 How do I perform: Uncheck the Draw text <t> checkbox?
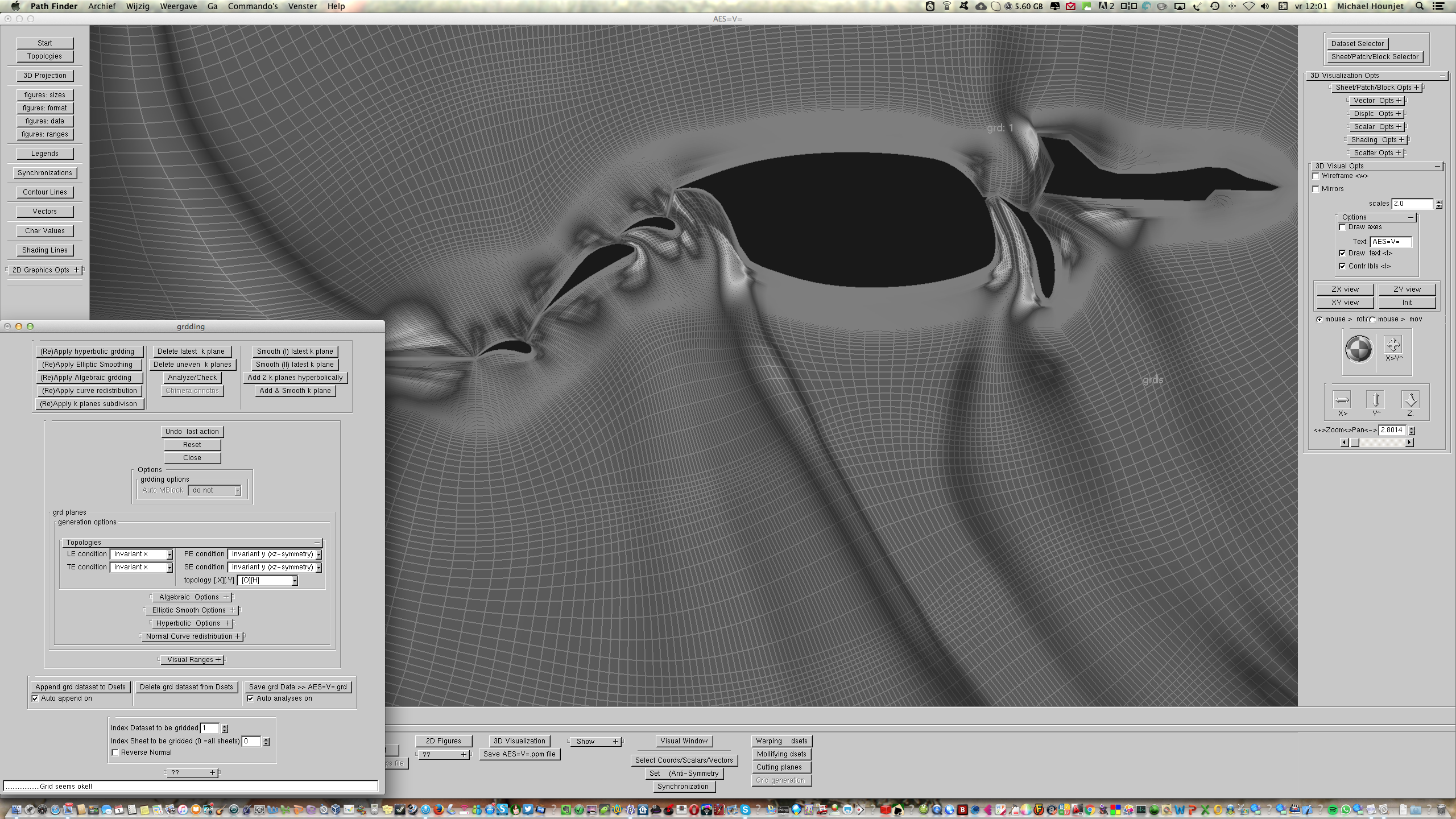point(1343,254)
